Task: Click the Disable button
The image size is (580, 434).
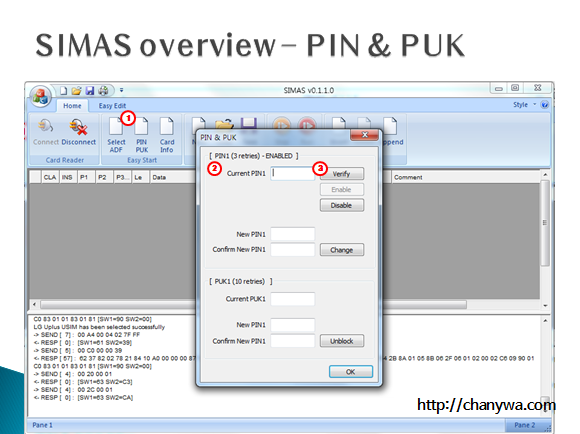Action: (x=342, y=205)
